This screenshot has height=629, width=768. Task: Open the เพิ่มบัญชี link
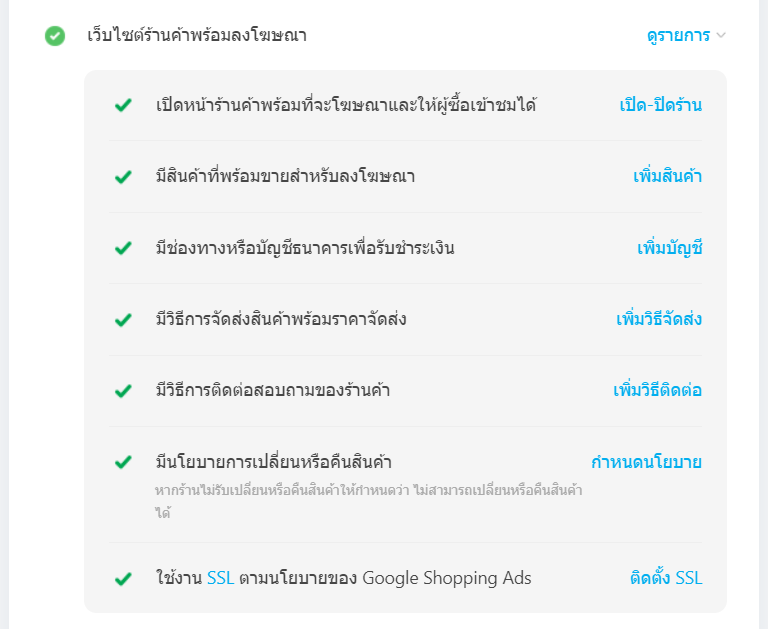[x=669, y=248]
